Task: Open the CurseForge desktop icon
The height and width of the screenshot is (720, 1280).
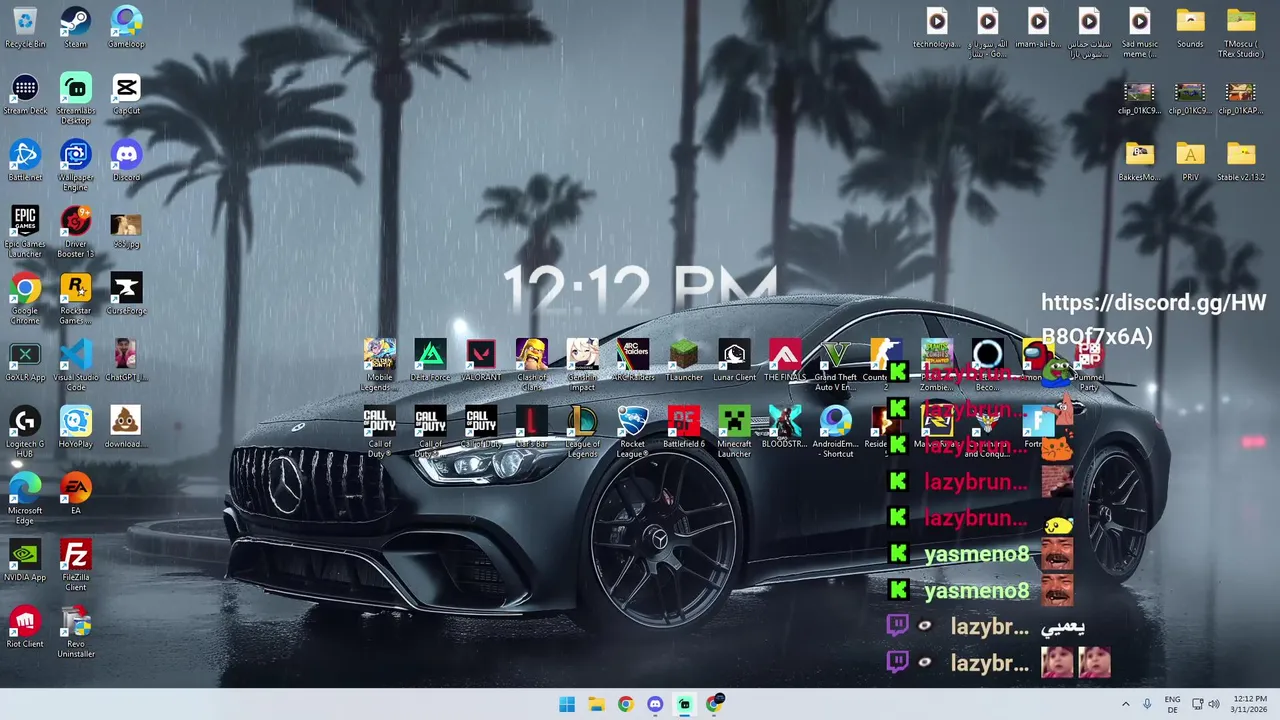Action: tap(126, 294)
